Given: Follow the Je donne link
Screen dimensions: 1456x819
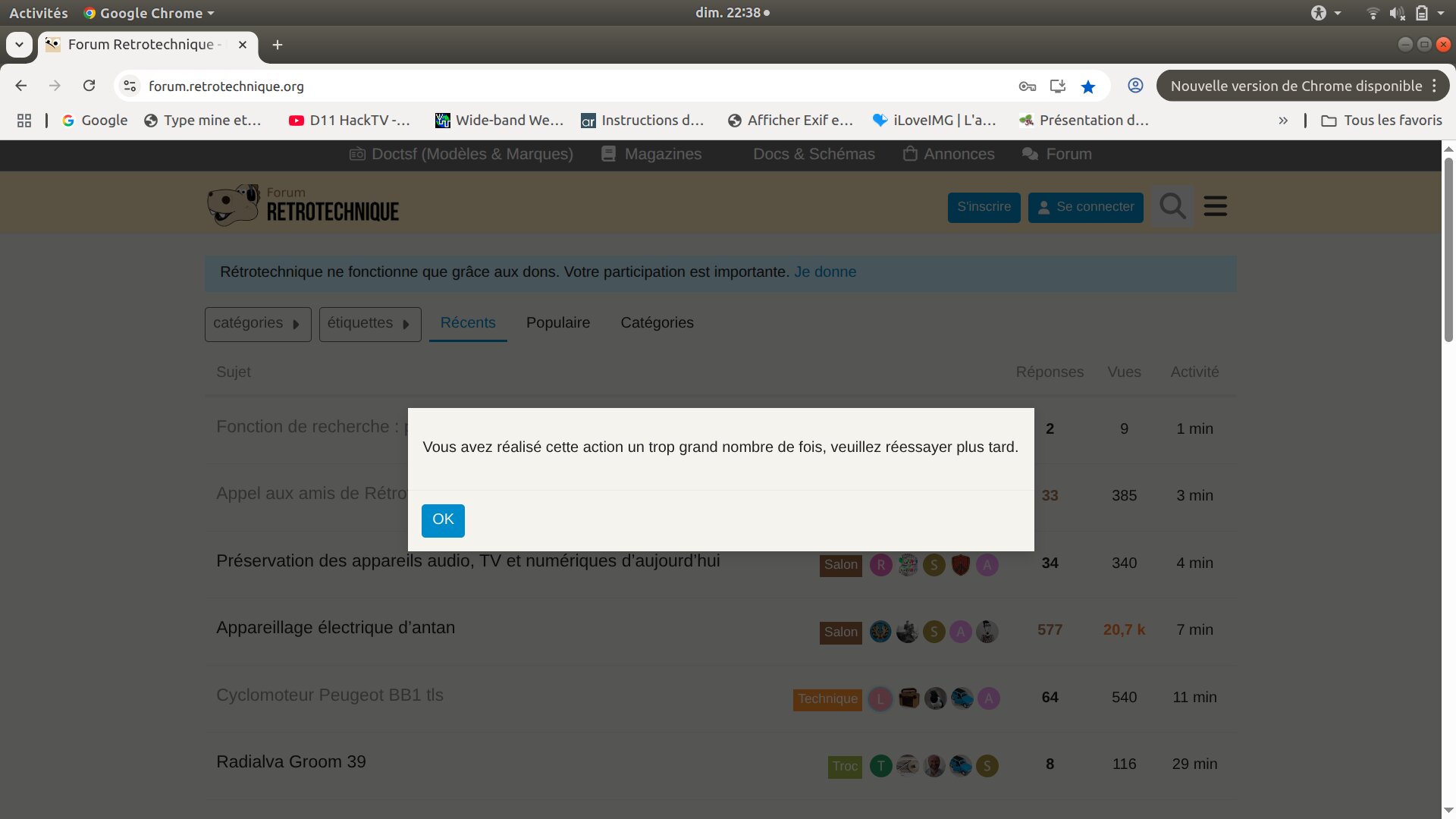Looking at the screenshot, I should coord(825,272).
